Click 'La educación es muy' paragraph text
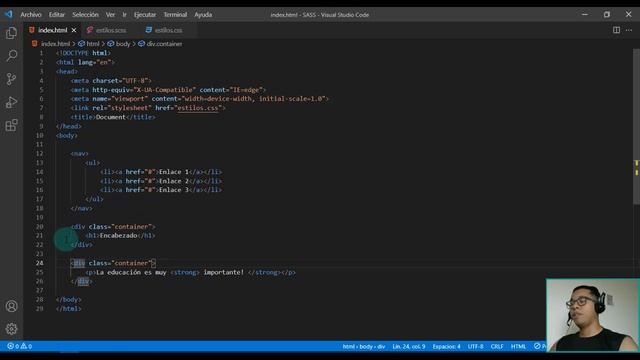 131,272
